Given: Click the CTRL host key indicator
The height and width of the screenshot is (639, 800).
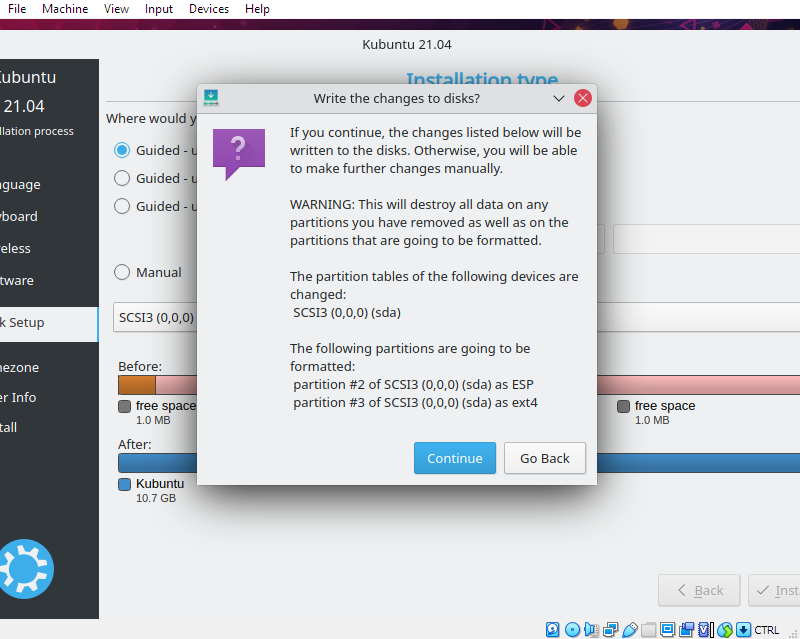Looking at the screenshot, I should coord(766,630).
